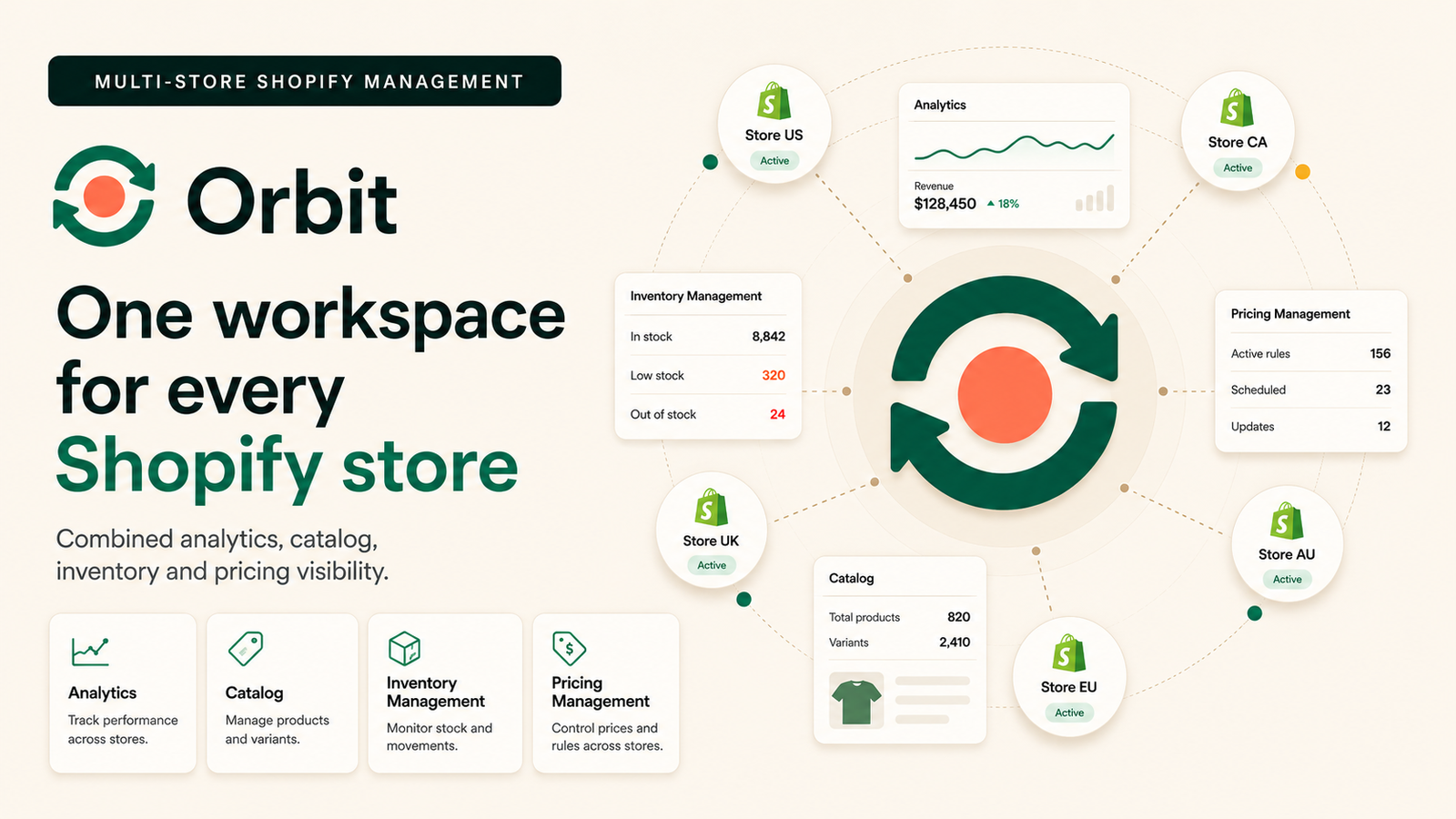1456x819 pixels.
Task: Click the Active rules row label
Action: 1260,354
